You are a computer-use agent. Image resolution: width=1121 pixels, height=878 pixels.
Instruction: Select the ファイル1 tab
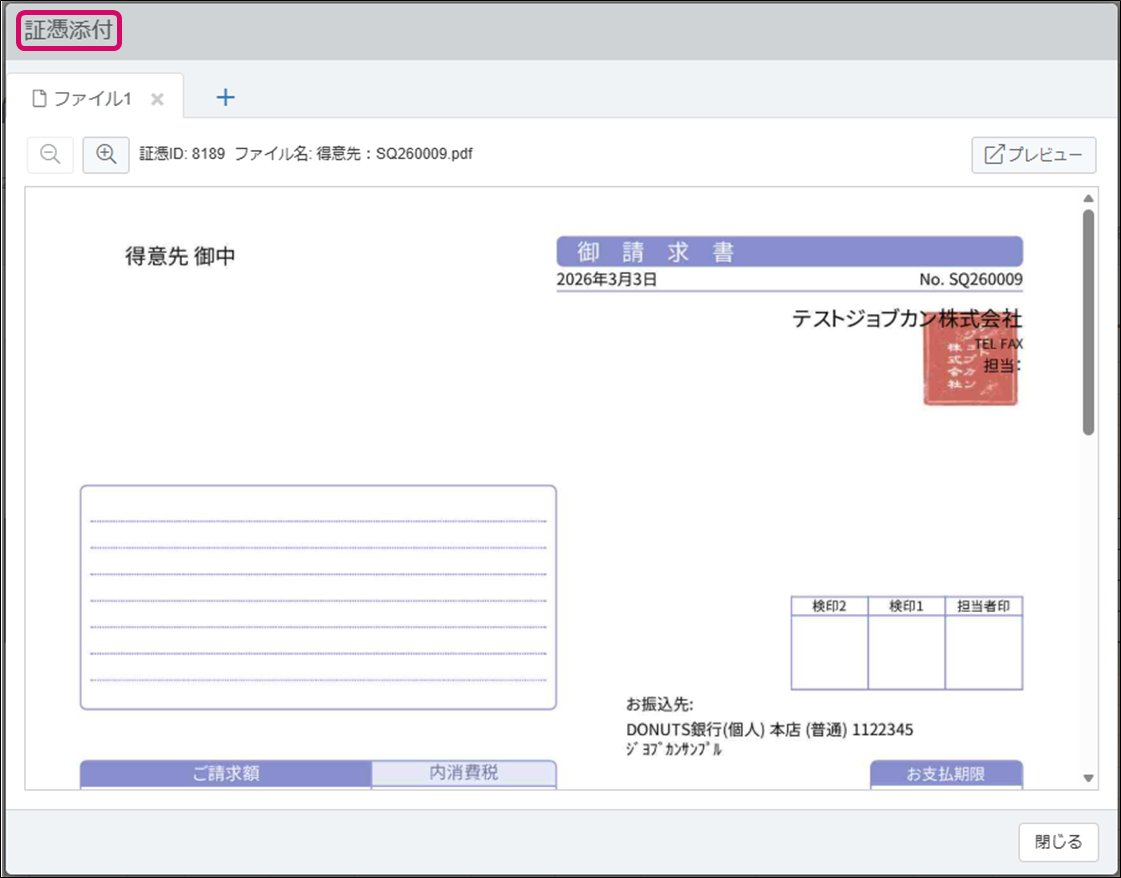click(90, 98)
